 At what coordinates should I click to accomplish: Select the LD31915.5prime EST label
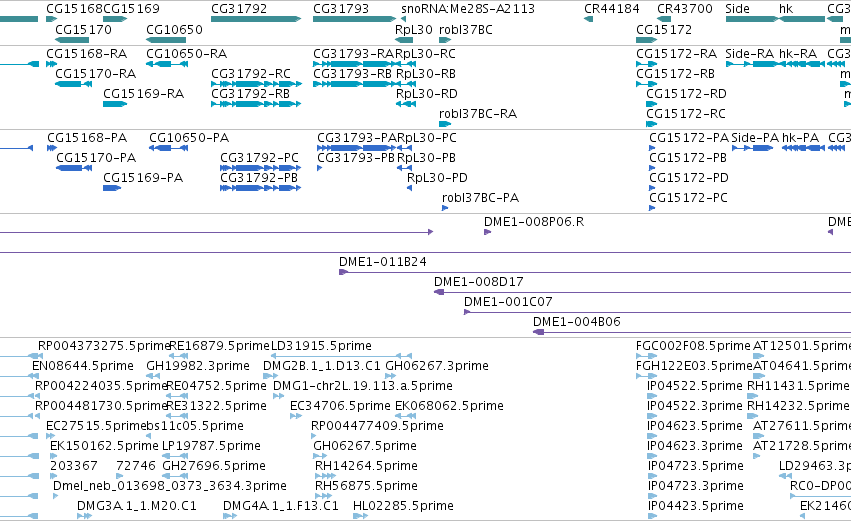click(x=321, y=346)
